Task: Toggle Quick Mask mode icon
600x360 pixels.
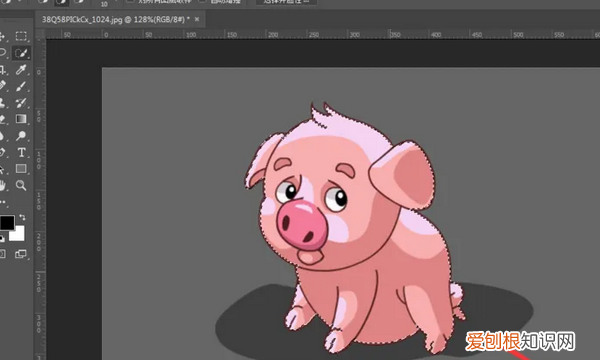Action: pos(3,254)
